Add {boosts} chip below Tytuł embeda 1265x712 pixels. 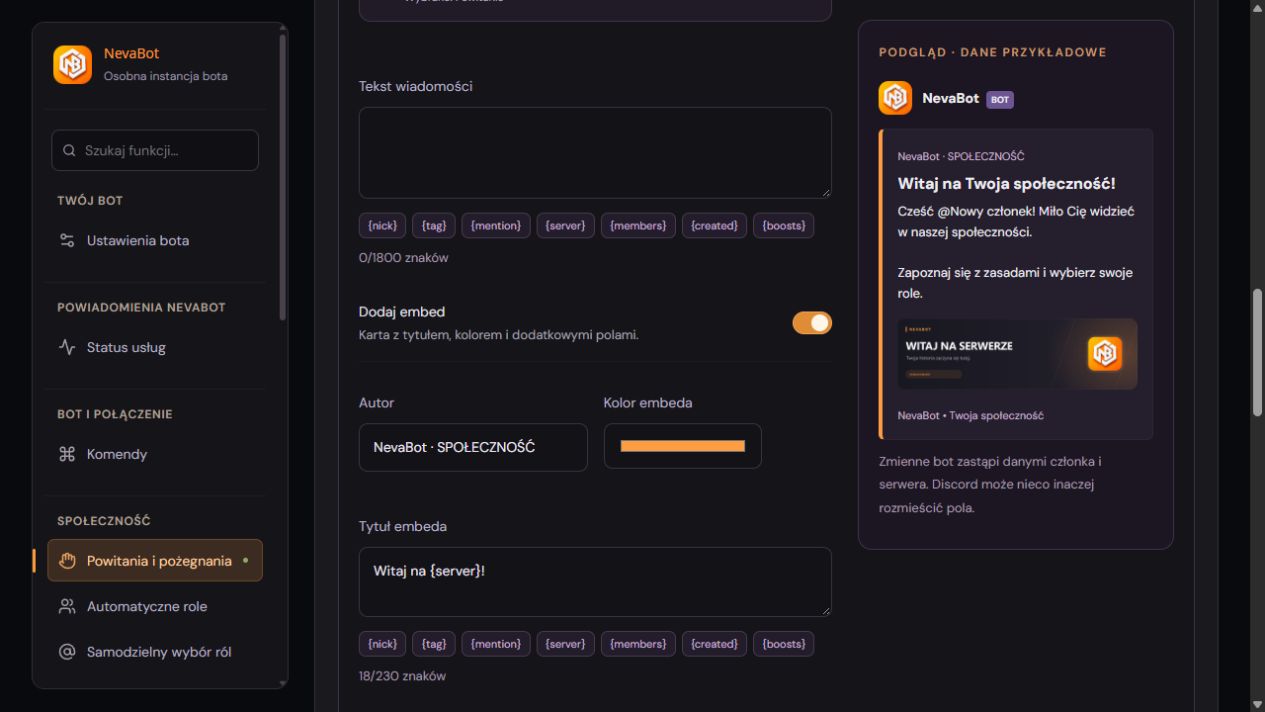[784, 644]
